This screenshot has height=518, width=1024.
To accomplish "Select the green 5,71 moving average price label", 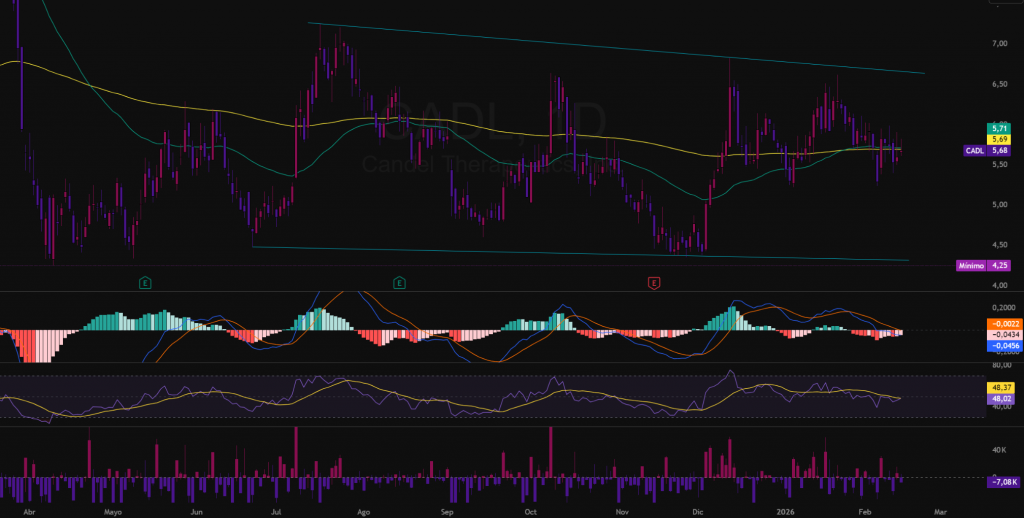I will tap(1000, 129).
